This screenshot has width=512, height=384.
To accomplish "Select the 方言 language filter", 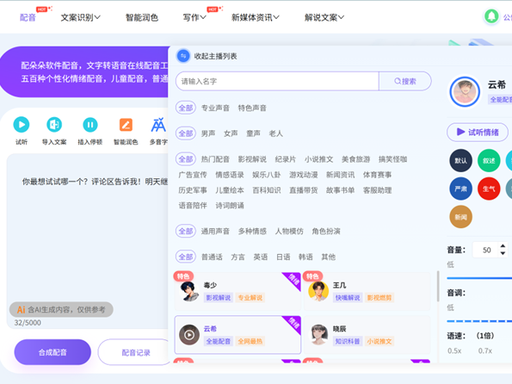I will (238, 257).
